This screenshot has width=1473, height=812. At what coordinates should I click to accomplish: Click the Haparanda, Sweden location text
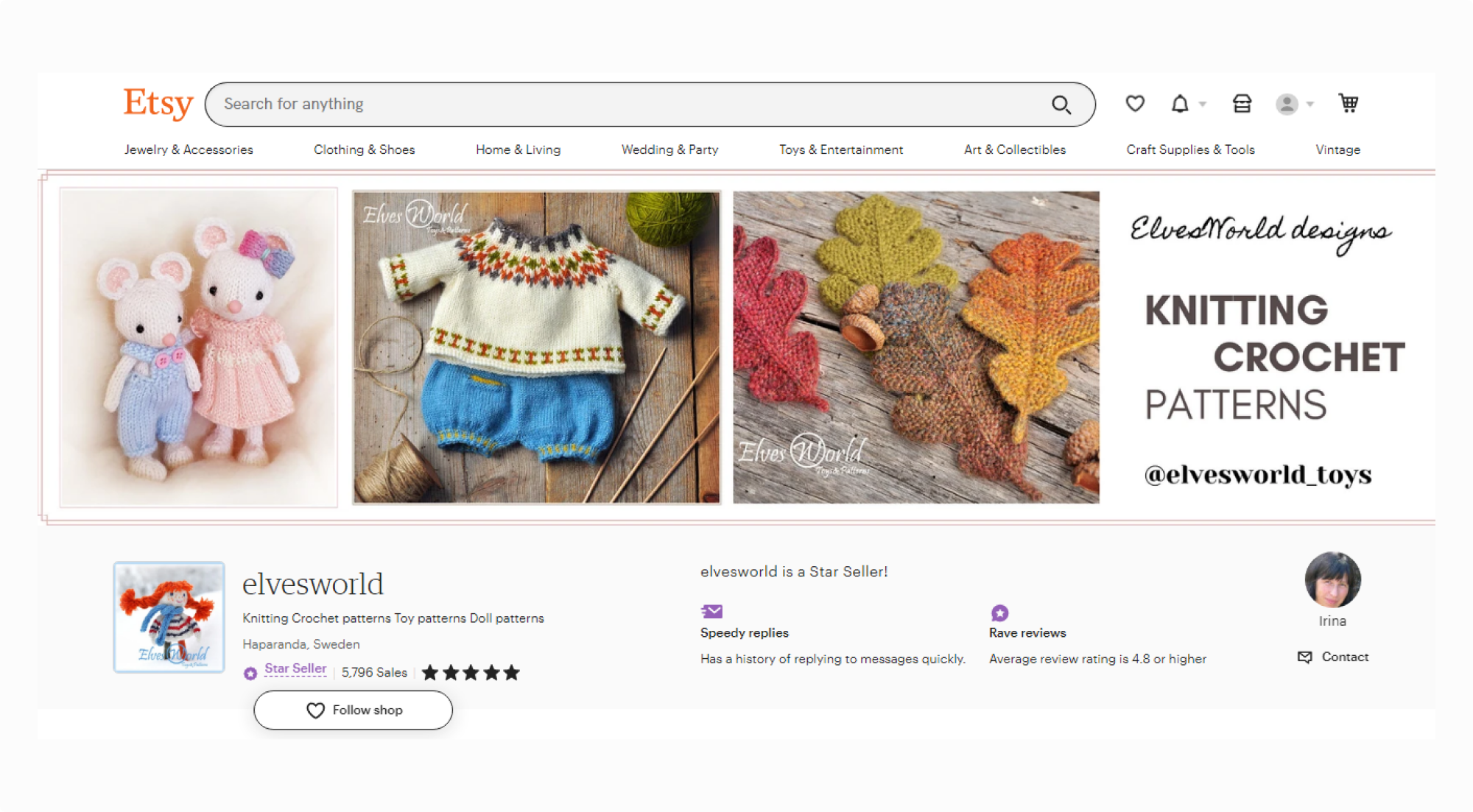pos(301,644)
